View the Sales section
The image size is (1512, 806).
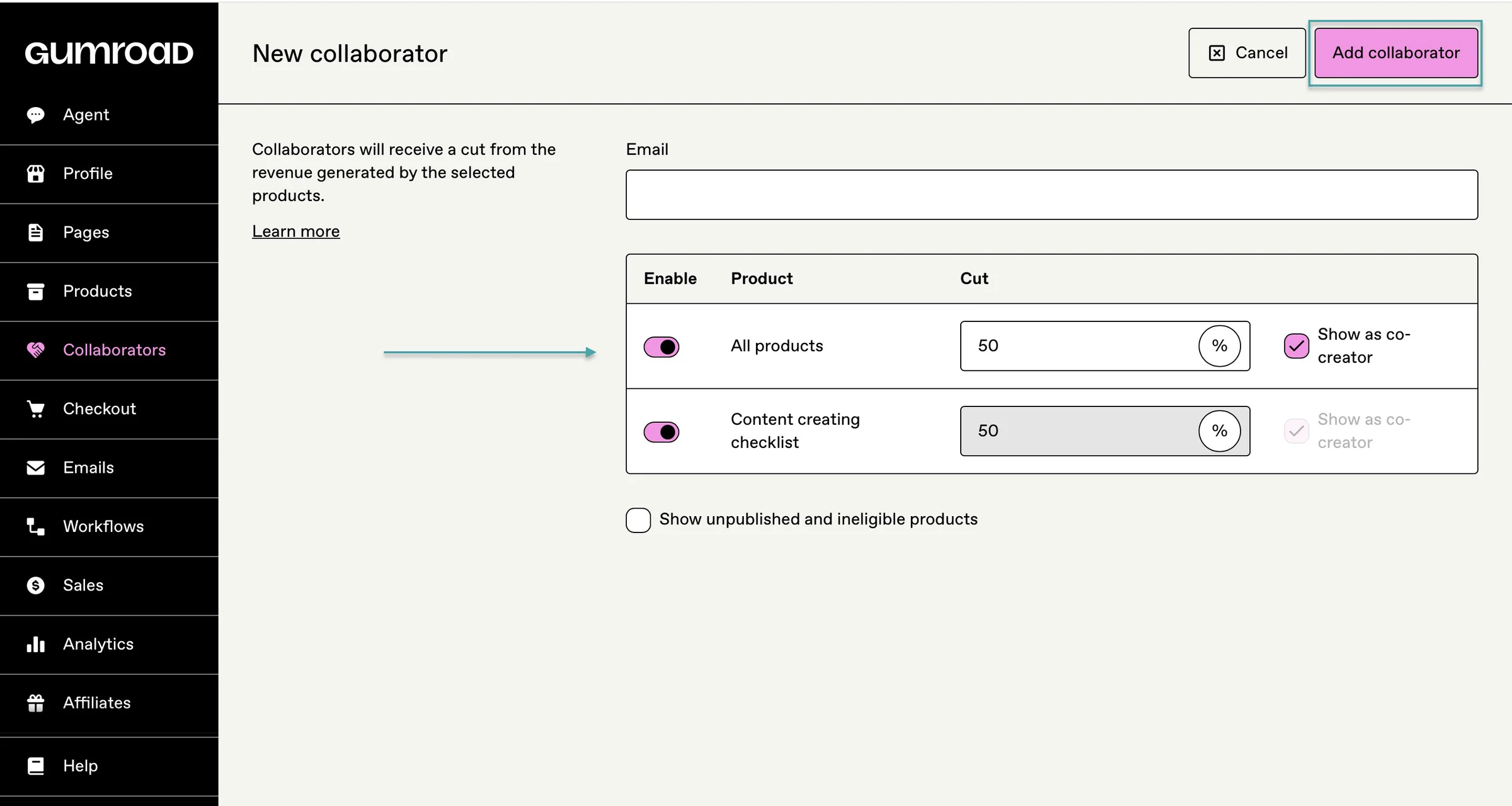point(109,585)
